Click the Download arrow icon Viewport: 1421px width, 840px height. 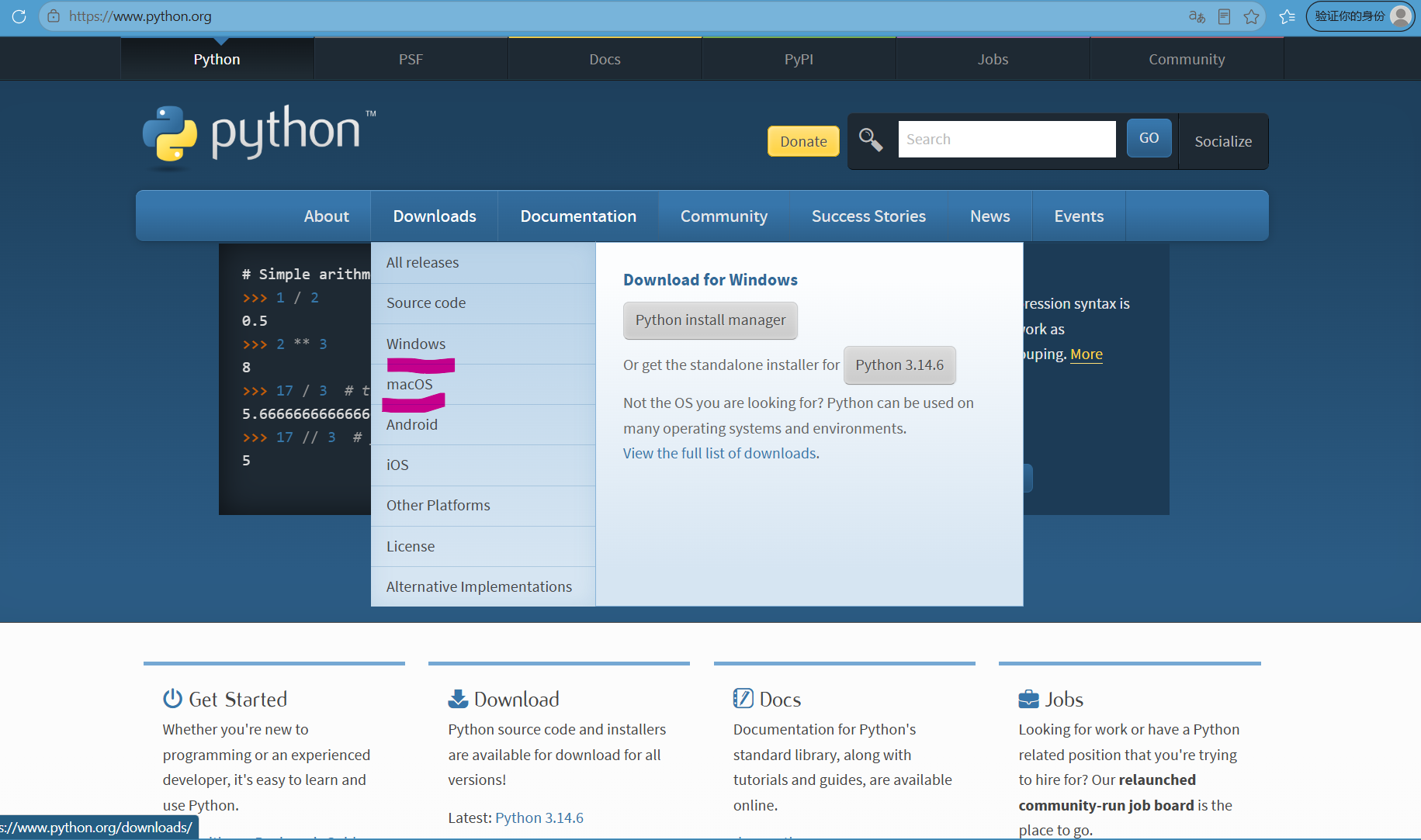pos(458,699)
